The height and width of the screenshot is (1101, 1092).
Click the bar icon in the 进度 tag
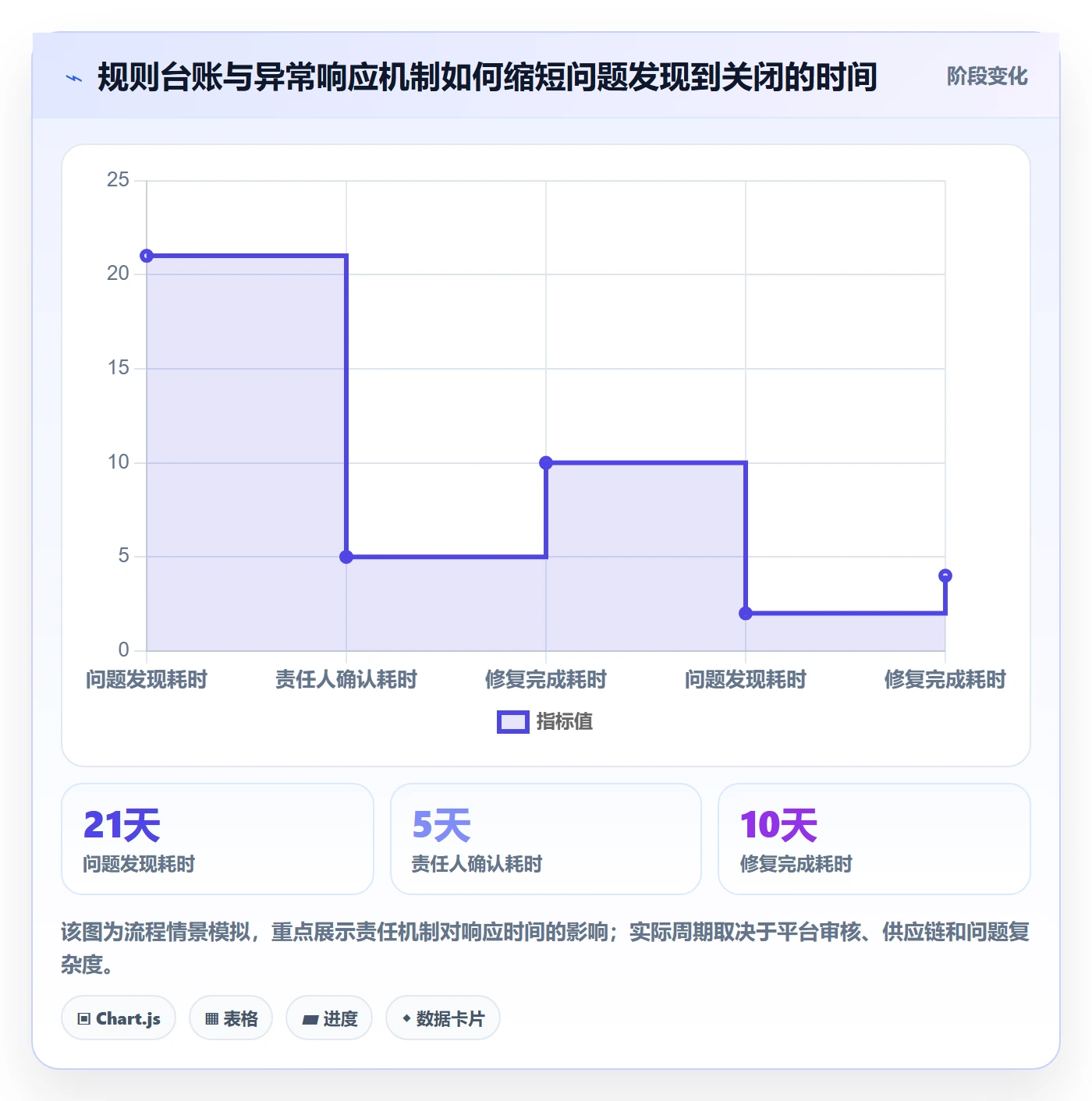coord(310,1019)
